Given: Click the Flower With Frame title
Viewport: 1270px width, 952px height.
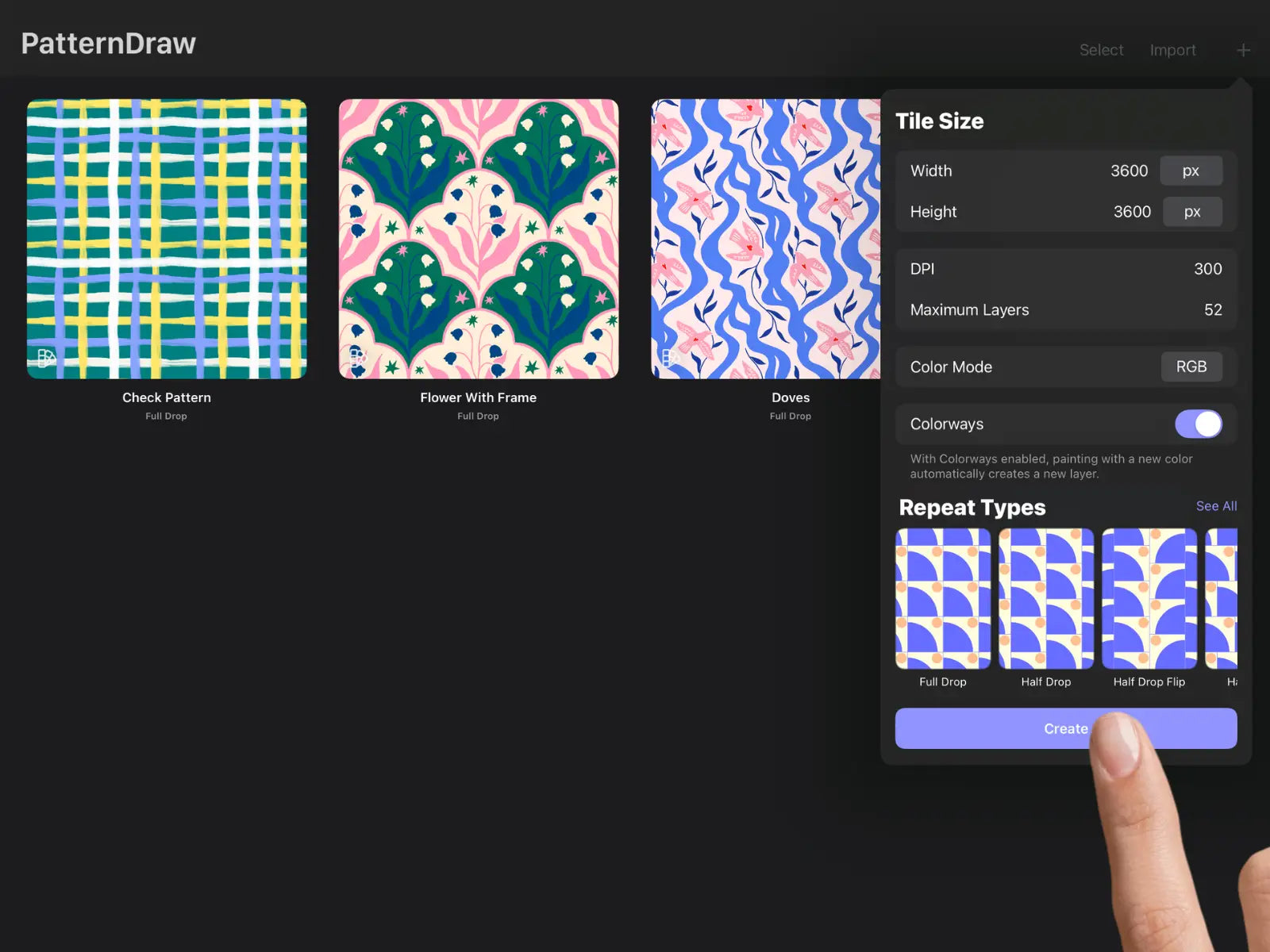Looking at the screenshot, I should tap(479, 397).
